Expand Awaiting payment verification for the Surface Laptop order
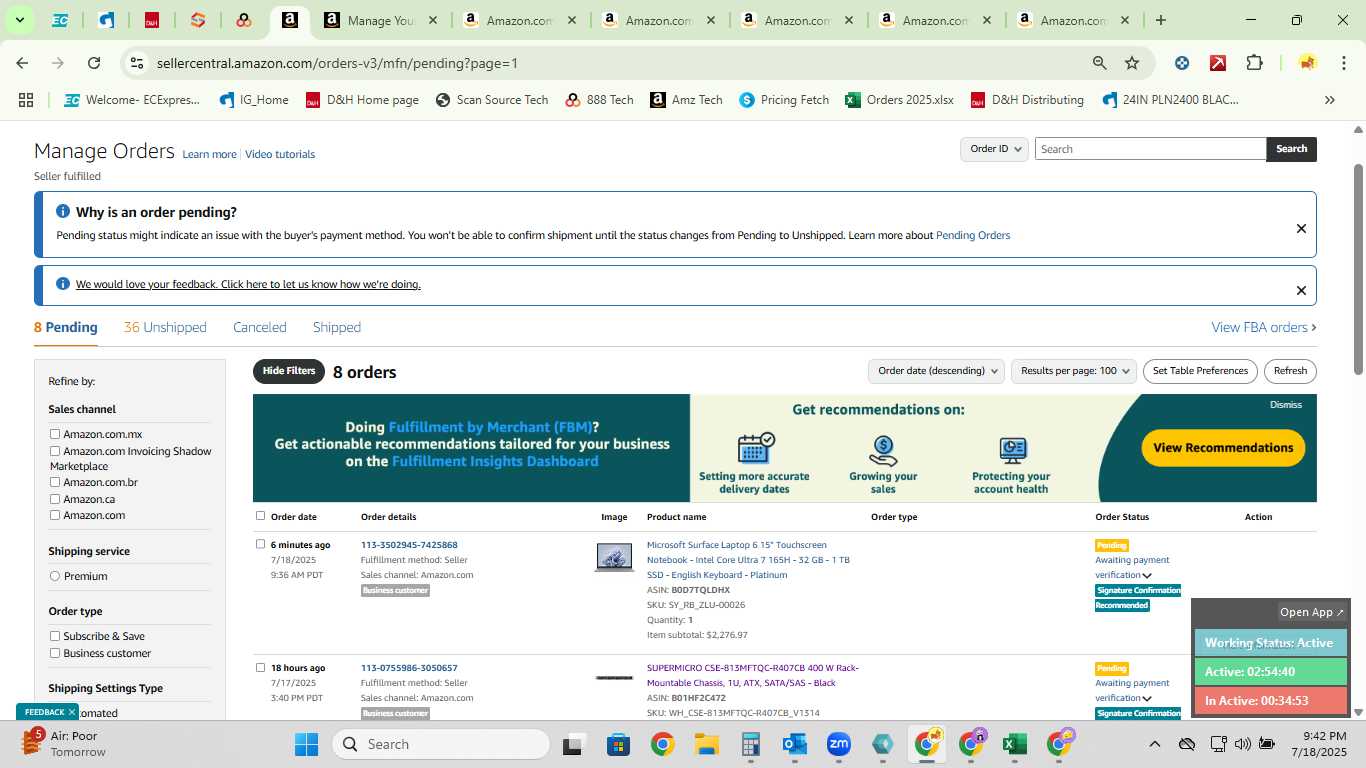 point(1147,575)
